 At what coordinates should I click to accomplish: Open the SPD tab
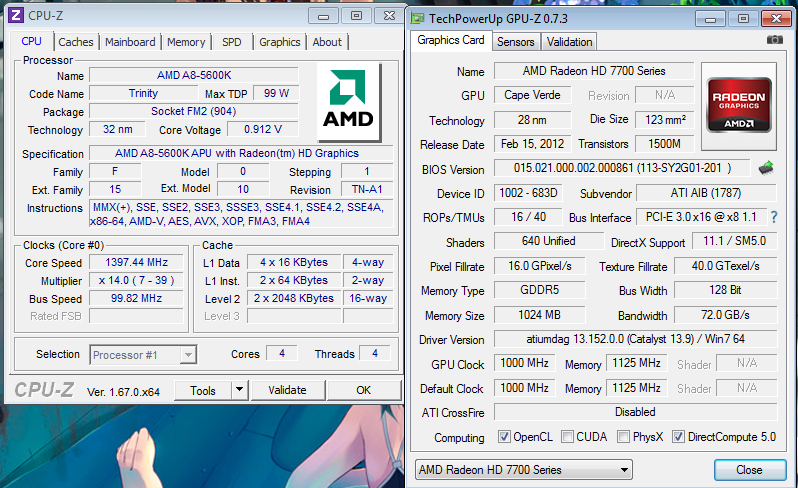click(232, 42)
